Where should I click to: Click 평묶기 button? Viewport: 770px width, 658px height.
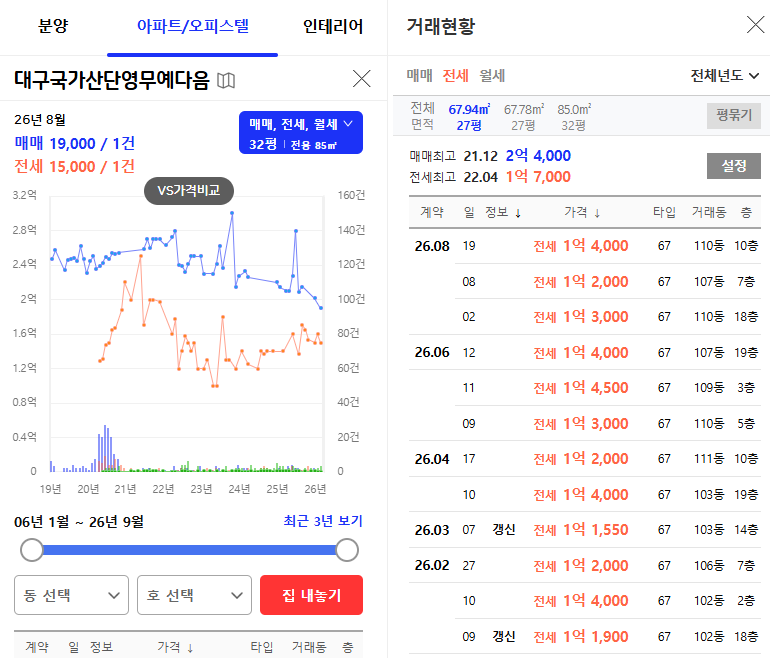tap(734, 115)
